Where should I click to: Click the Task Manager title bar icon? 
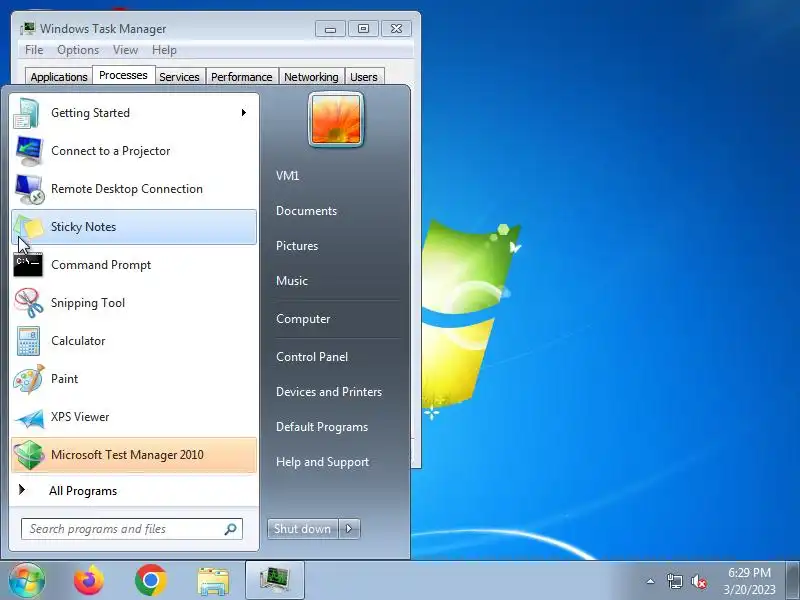click(x=28, y=28)
